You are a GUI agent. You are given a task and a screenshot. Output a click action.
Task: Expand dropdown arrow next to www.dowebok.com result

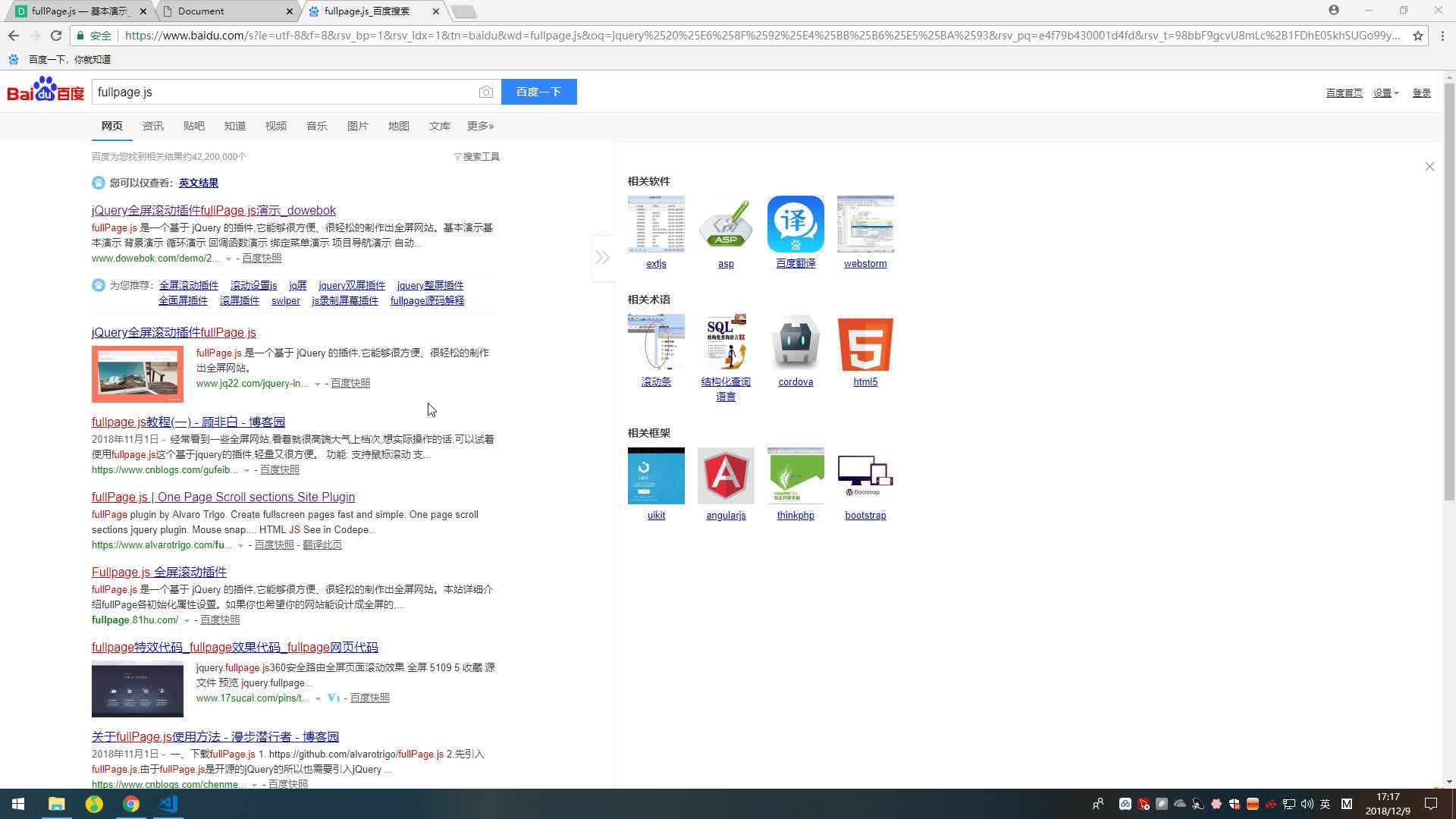point(228,259)
